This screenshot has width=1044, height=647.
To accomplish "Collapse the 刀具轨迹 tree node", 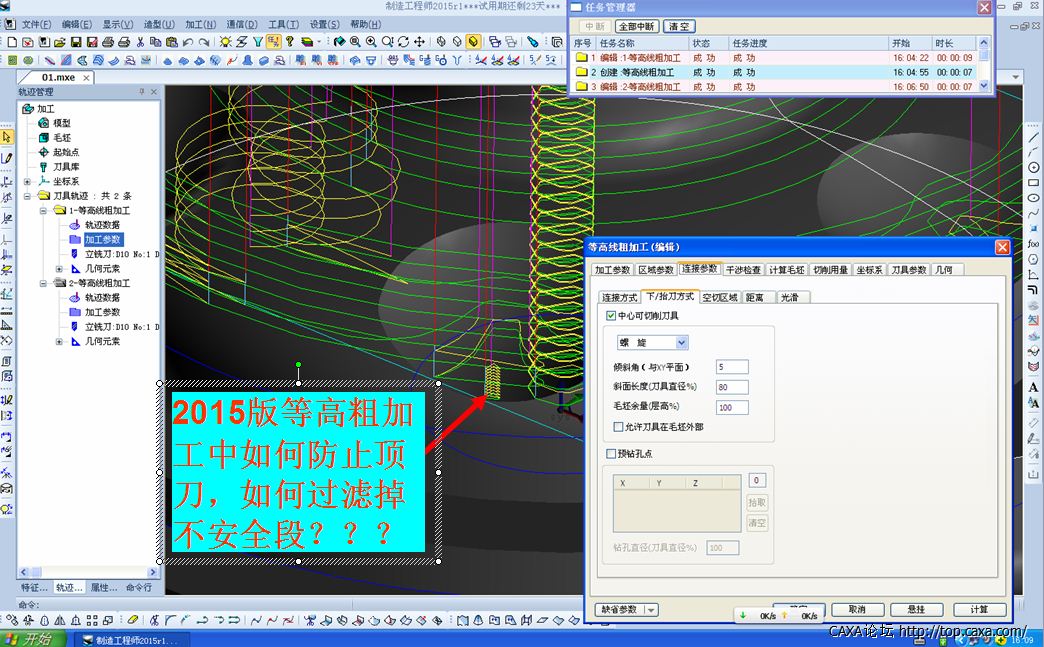I will [27, 196].
